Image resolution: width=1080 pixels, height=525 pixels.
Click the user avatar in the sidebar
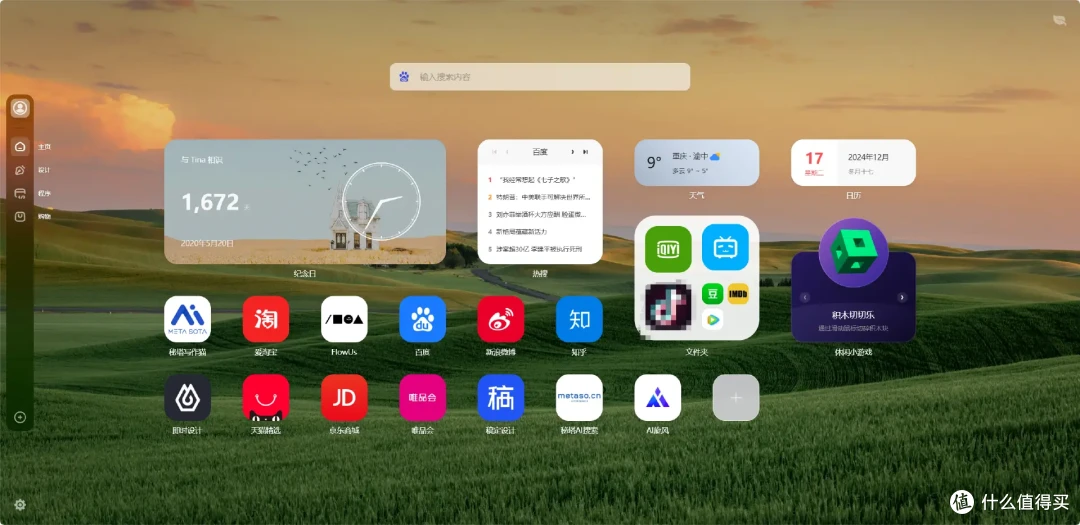(20, 108)
